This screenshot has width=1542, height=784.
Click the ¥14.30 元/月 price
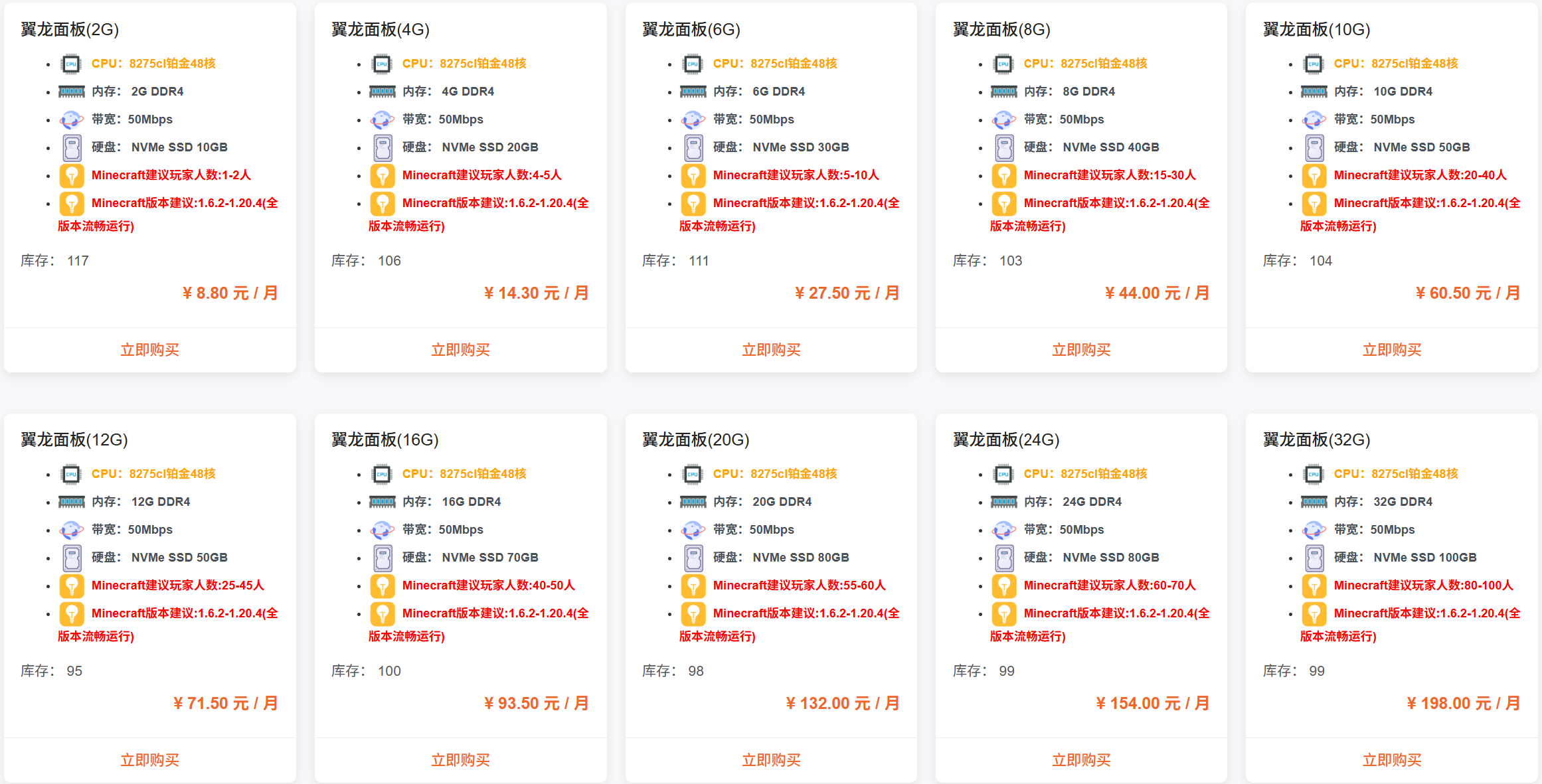536,293
